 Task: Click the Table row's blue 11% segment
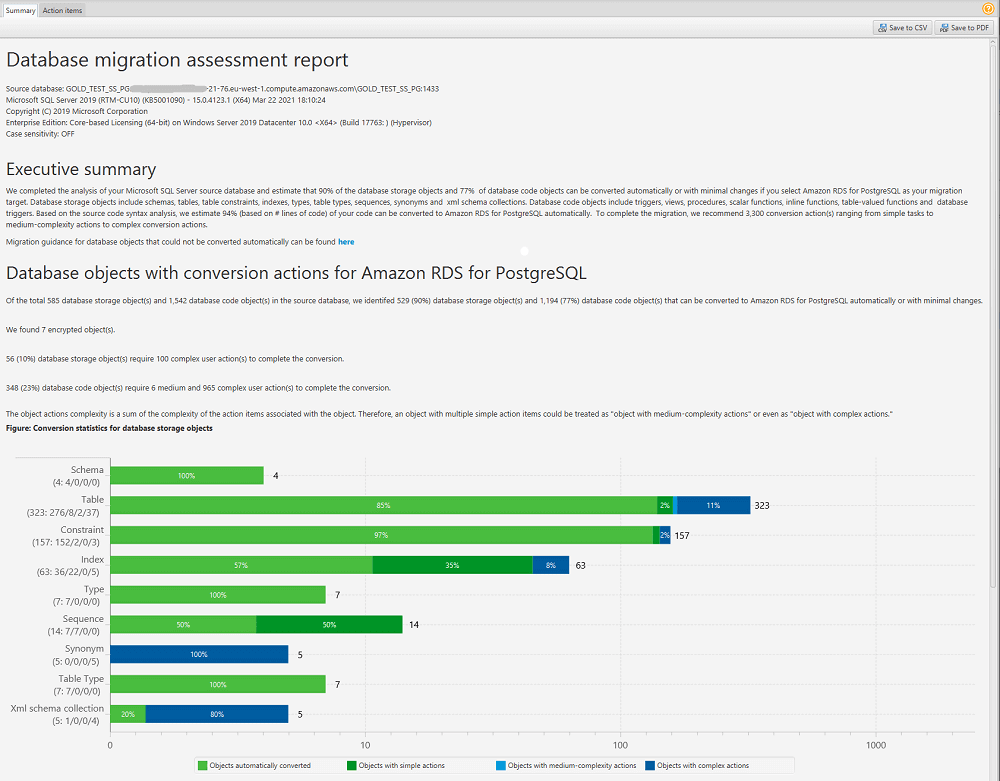712,505
